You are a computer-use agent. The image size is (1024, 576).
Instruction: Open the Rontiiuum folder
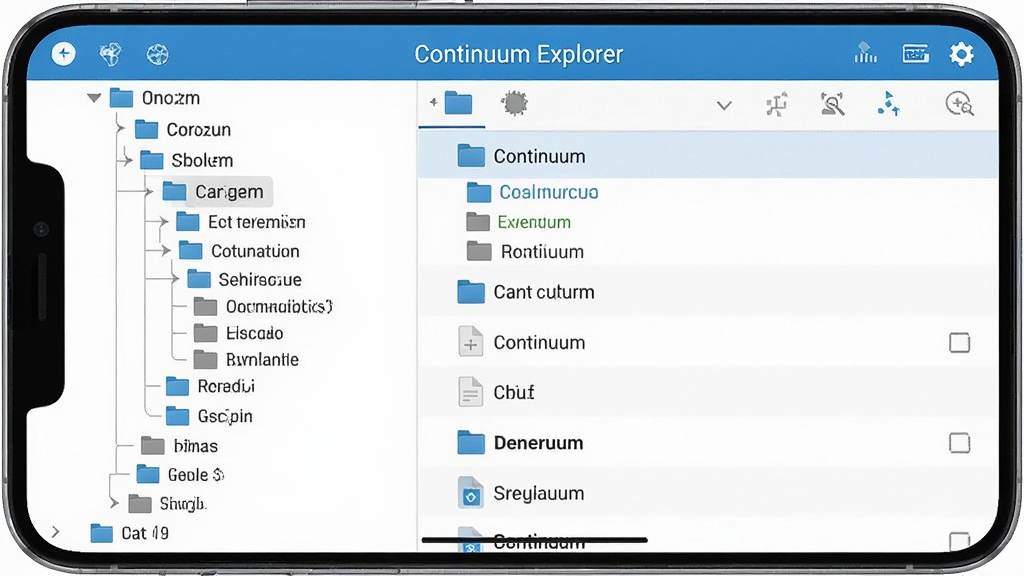526,251
